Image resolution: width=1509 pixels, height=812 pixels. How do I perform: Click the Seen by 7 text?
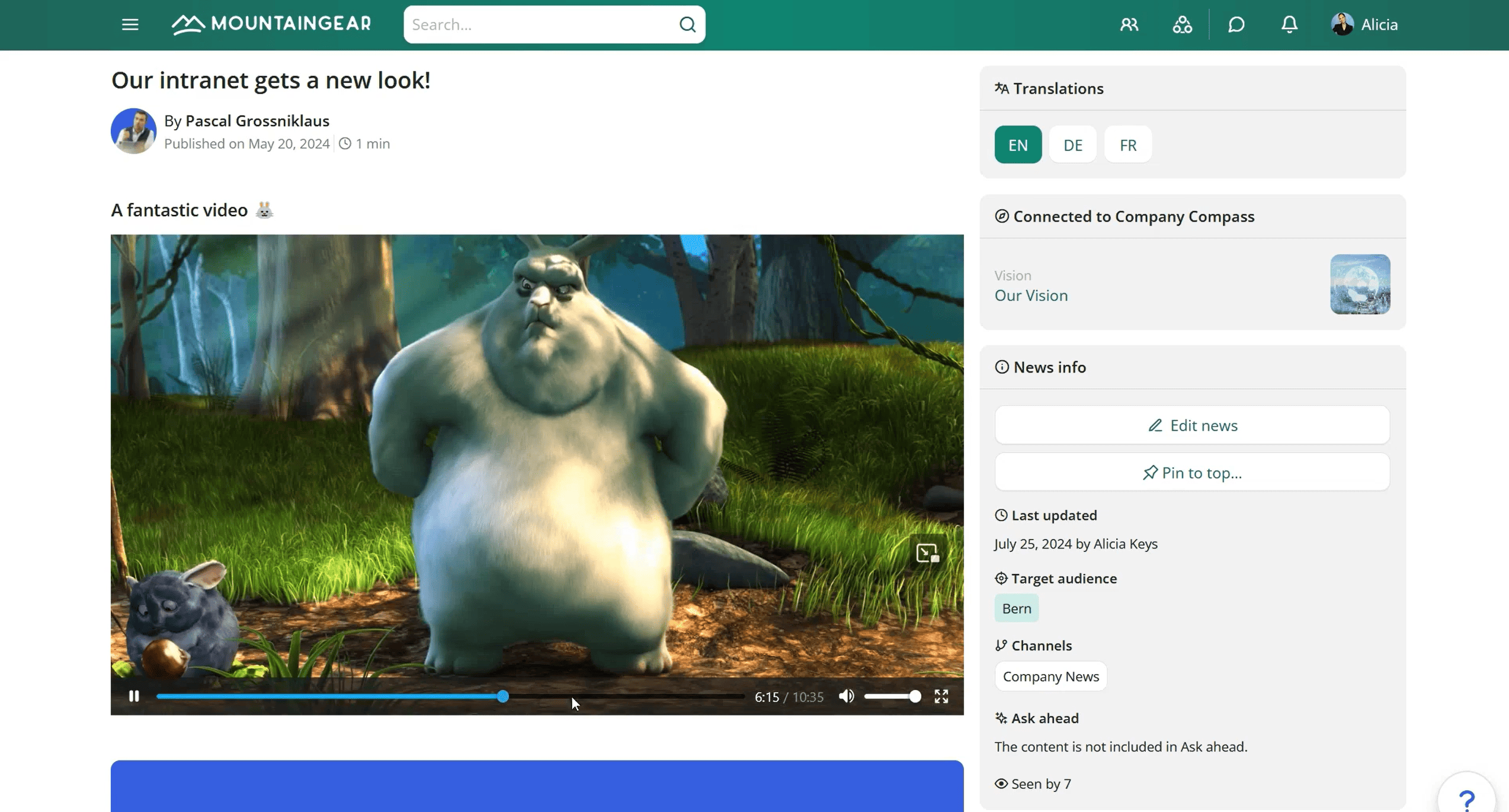point(1041,784)
